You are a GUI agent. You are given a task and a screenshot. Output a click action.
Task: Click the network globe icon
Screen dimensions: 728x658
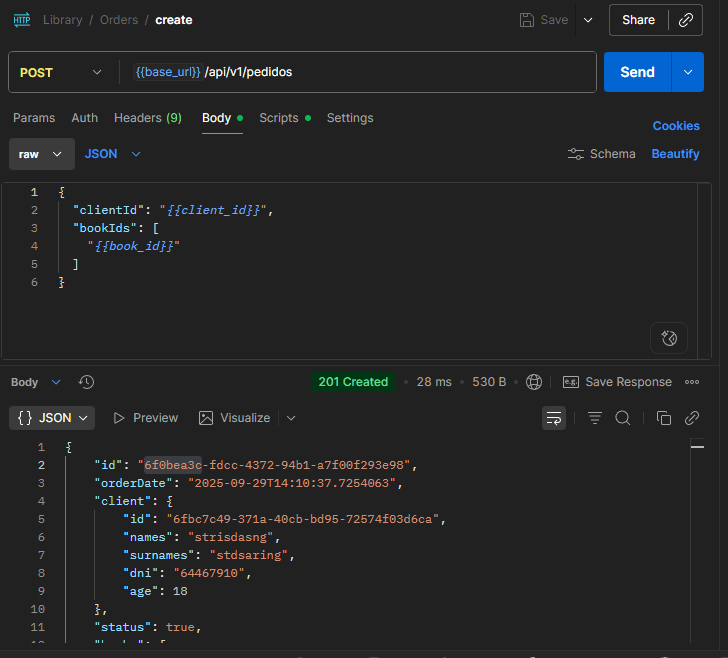tap(533, 382)
